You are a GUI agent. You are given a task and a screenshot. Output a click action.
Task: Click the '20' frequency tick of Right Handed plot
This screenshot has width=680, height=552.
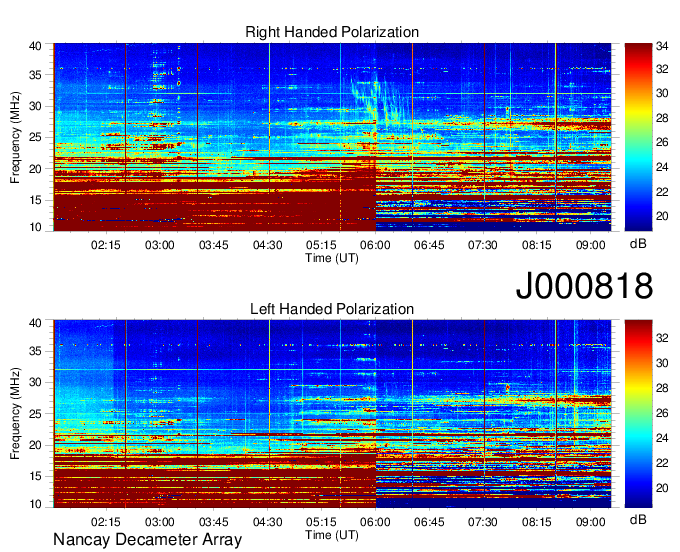(x=35, y=169)
